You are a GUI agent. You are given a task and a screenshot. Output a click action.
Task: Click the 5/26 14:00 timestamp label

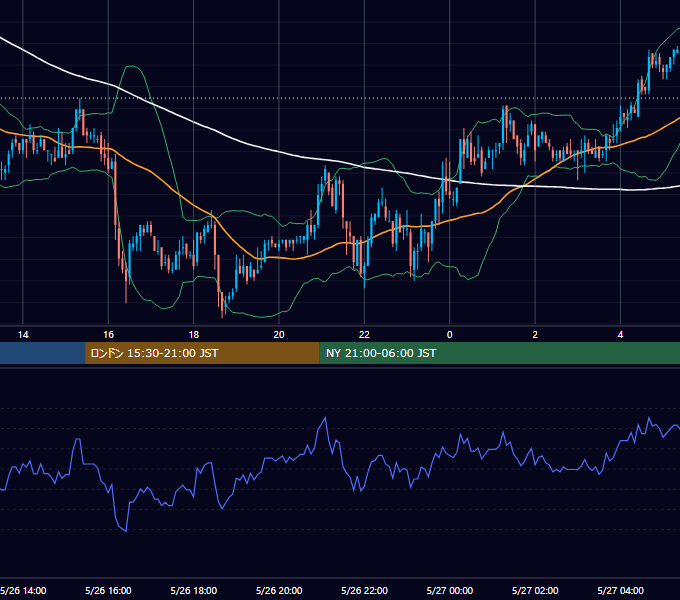(x=23, y=590)
